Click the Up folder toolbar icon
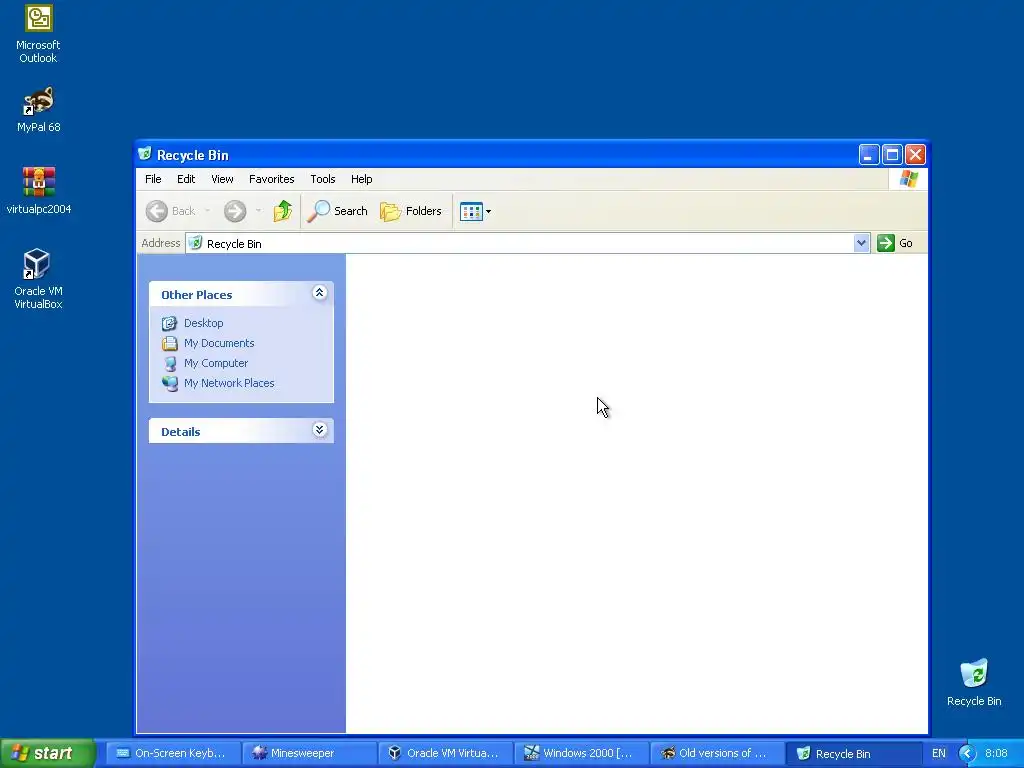This screenshot has width=1024, height=768. click(x=282, y=211)
